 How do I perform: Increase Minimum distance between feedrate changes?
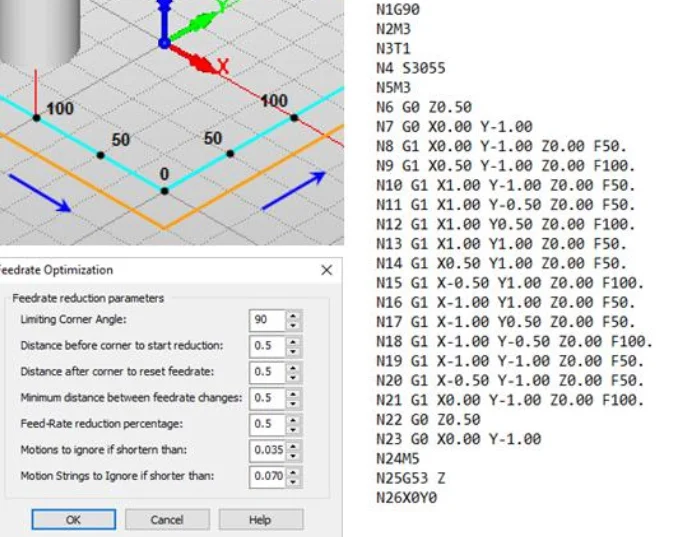[293, 393]
